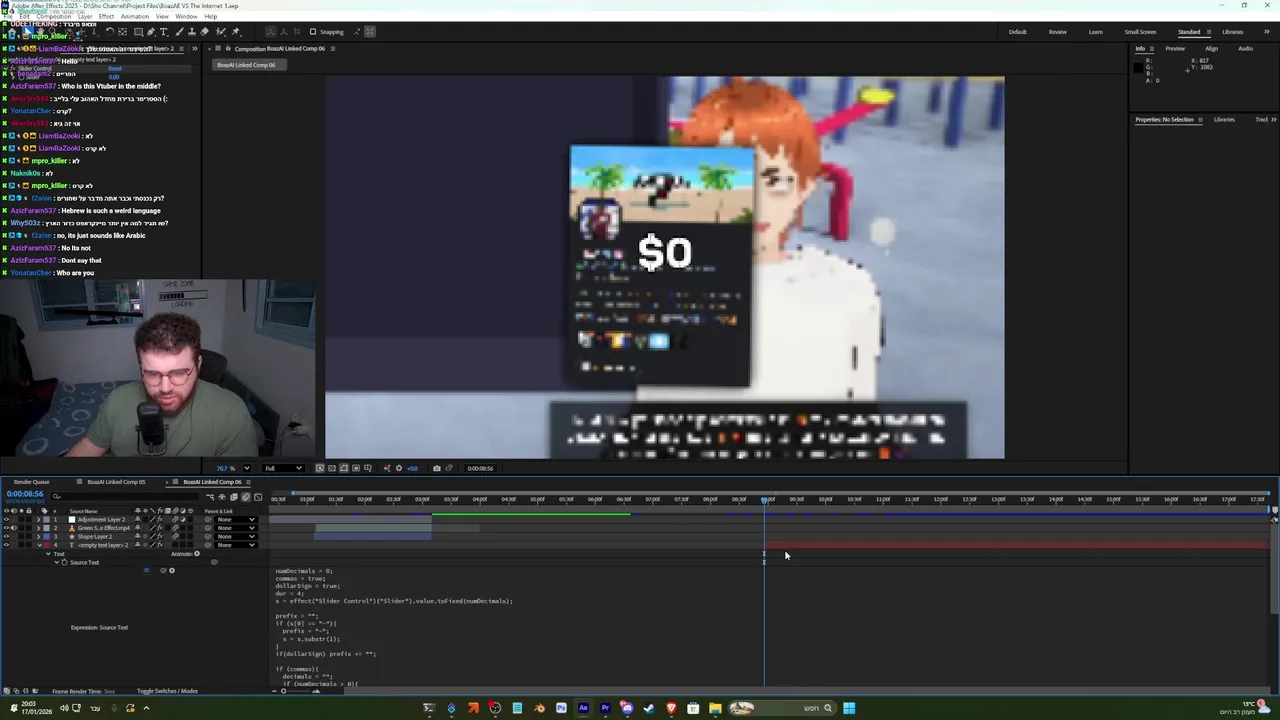1280x720 pixels.
Task: Toggle the transparency grid in viewer
Action: [x=332, y=468]
